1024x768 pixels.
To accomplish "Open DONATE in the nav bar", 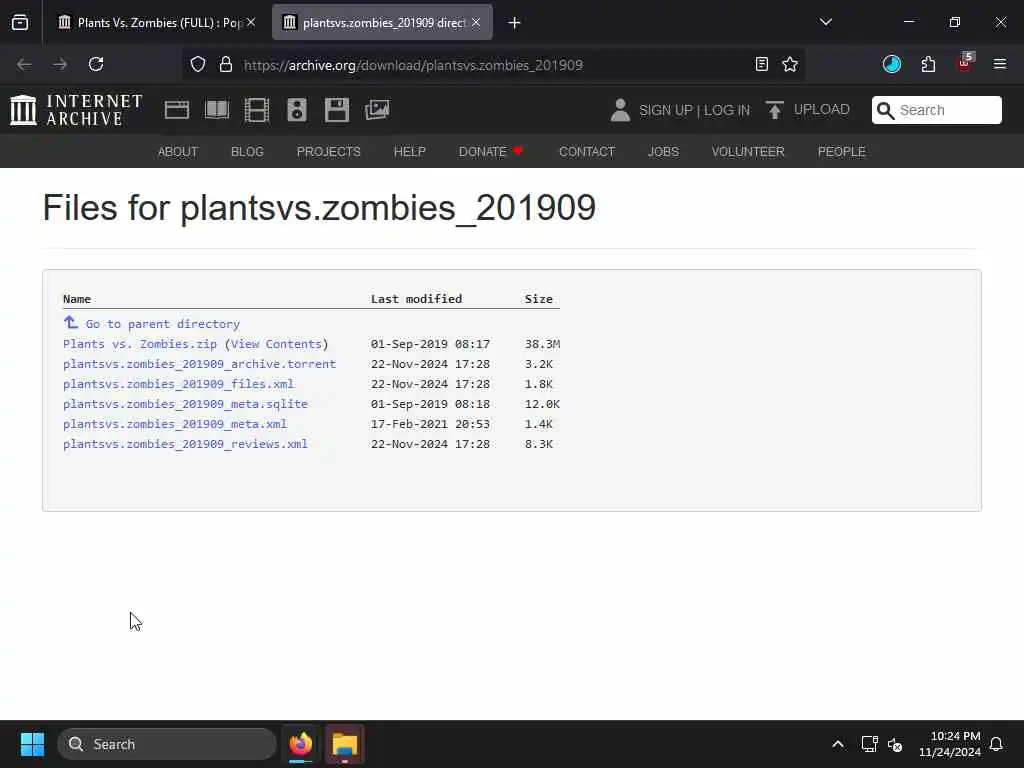I will [491, 152].
